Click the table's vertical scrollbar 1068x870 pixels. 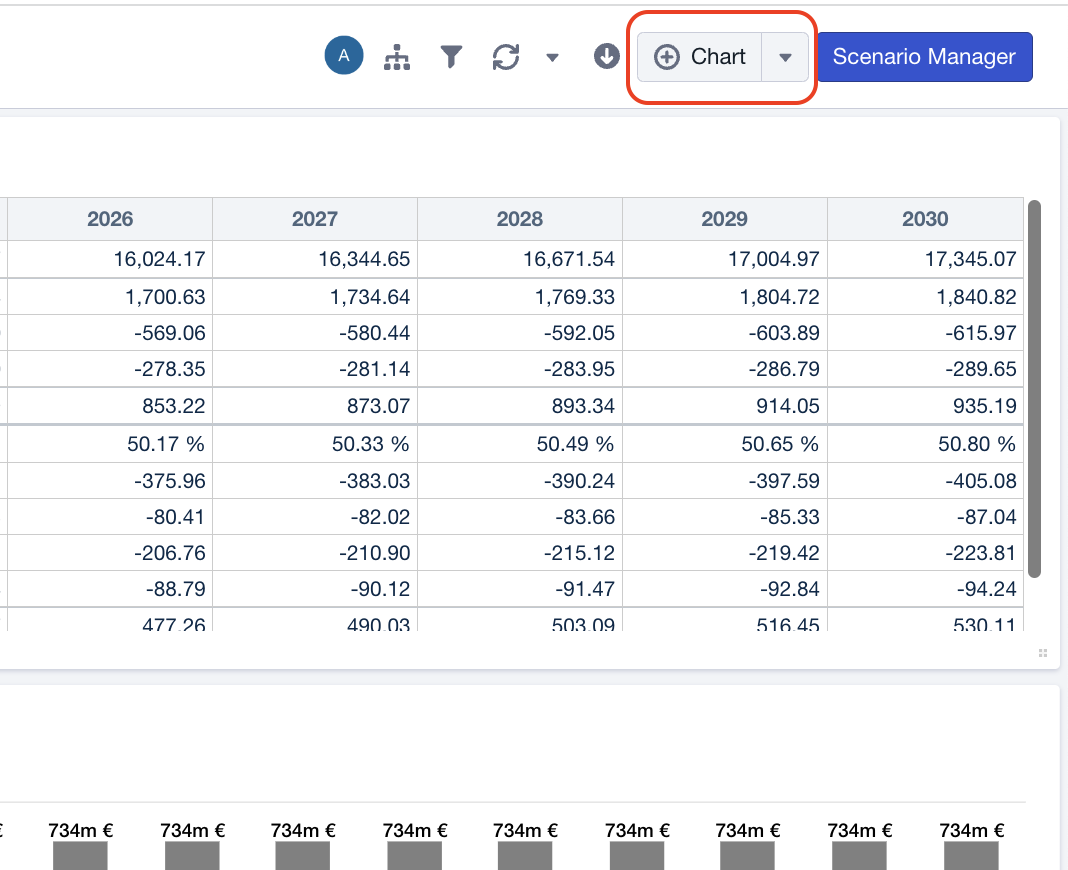[1035, 388]
